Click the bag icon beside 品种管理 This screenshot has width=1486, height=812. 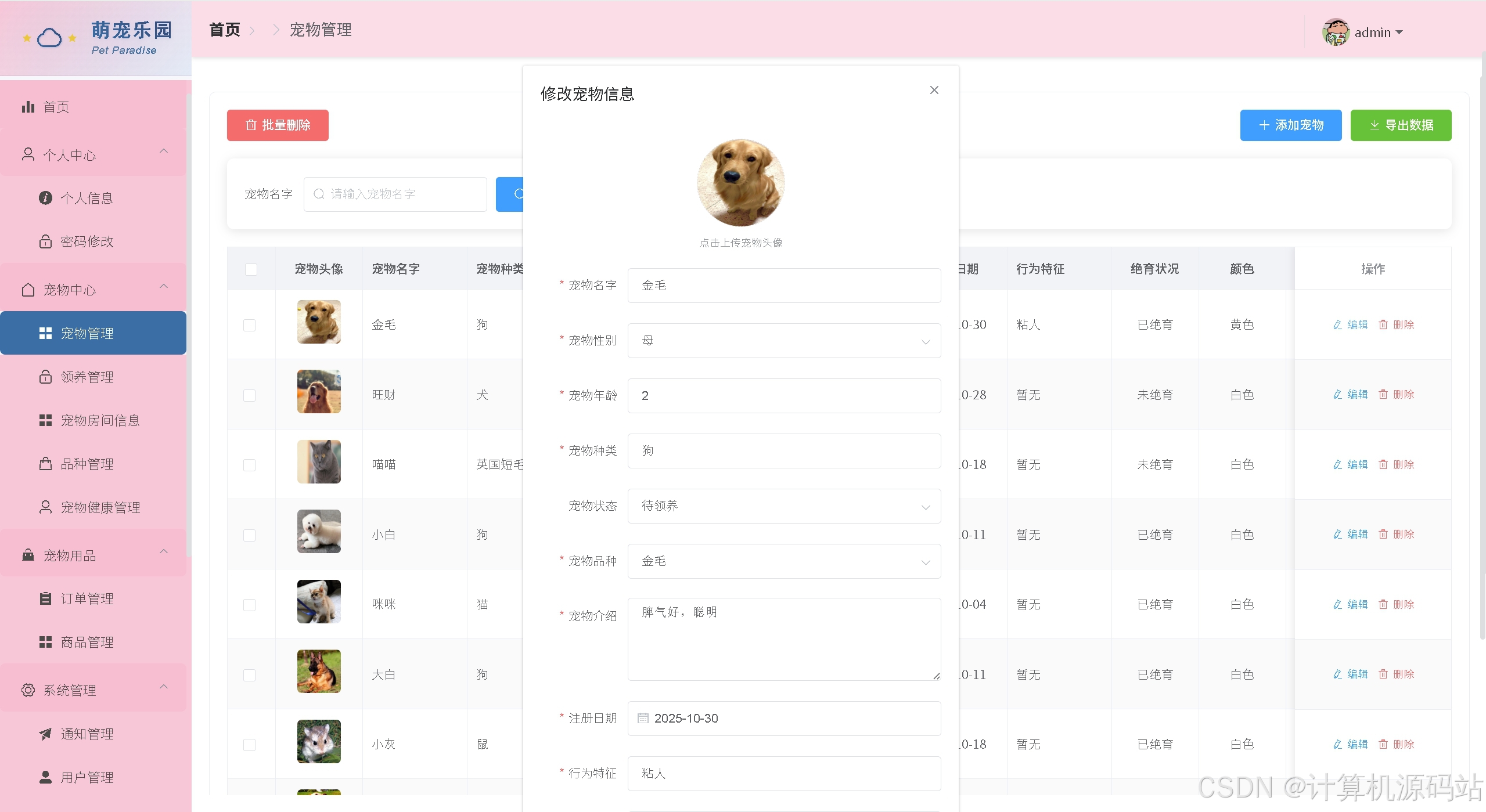[45, 464]
